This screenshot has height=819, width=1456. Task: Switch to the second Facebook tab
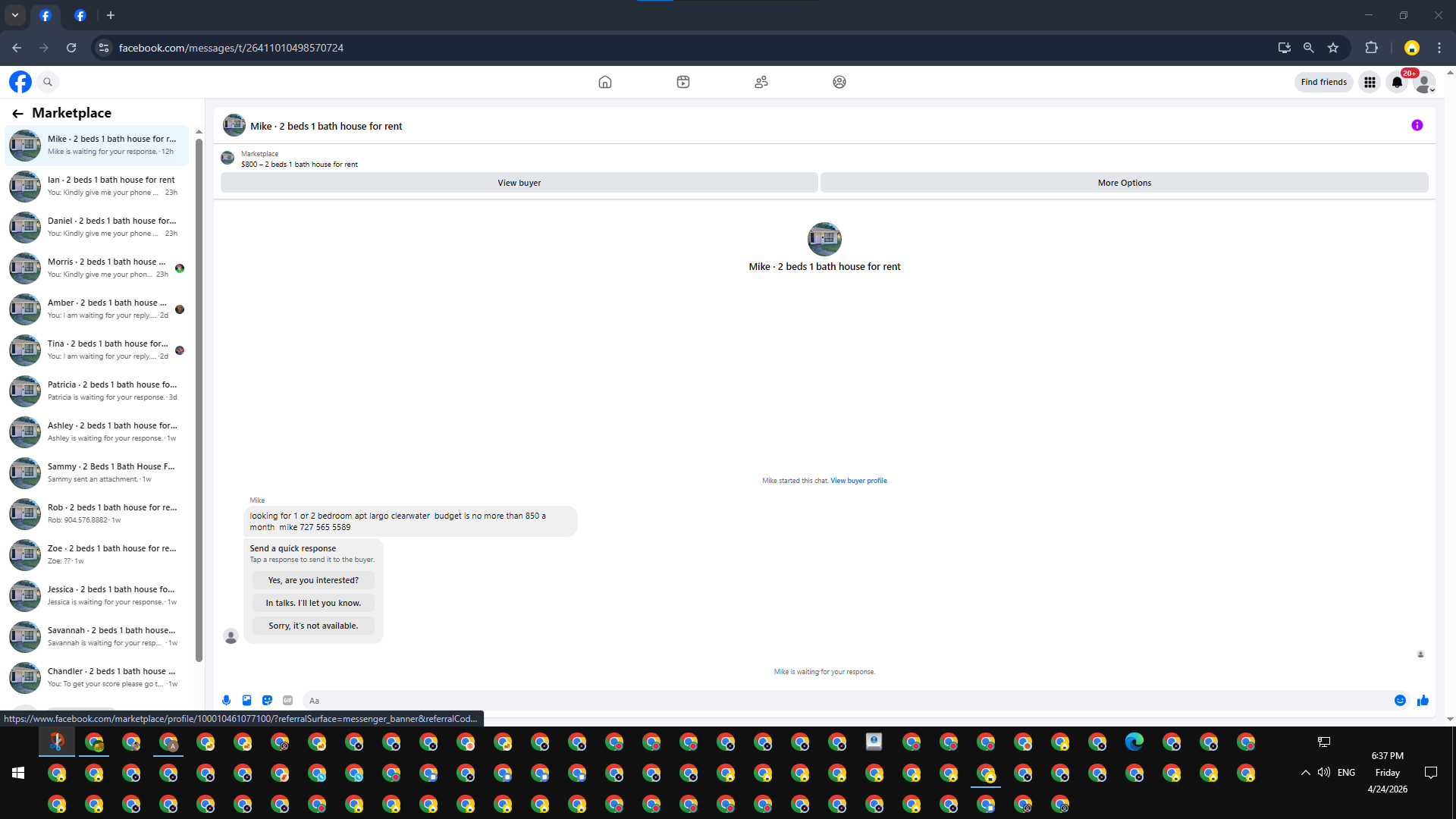pyautogui.click(x=80, y=15)
